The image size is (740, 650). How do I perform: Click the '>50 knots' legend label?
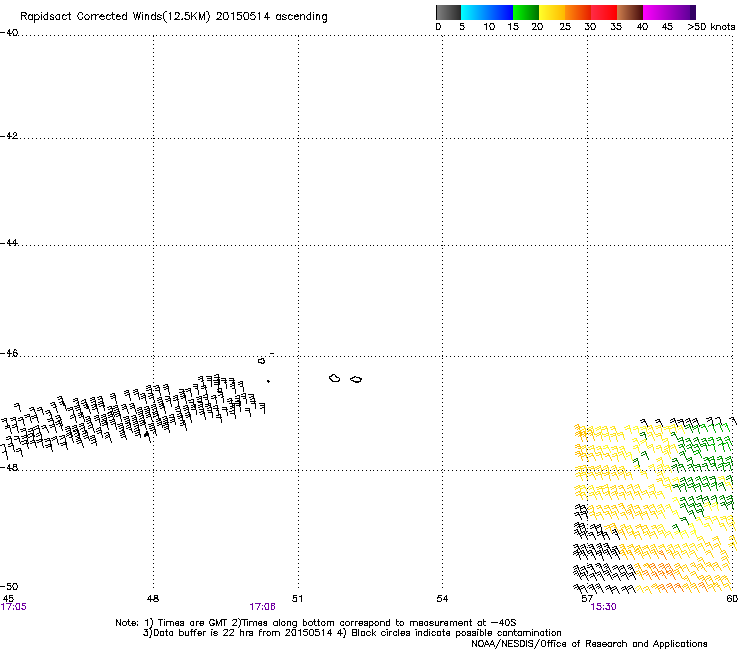(x=711, y=27)
